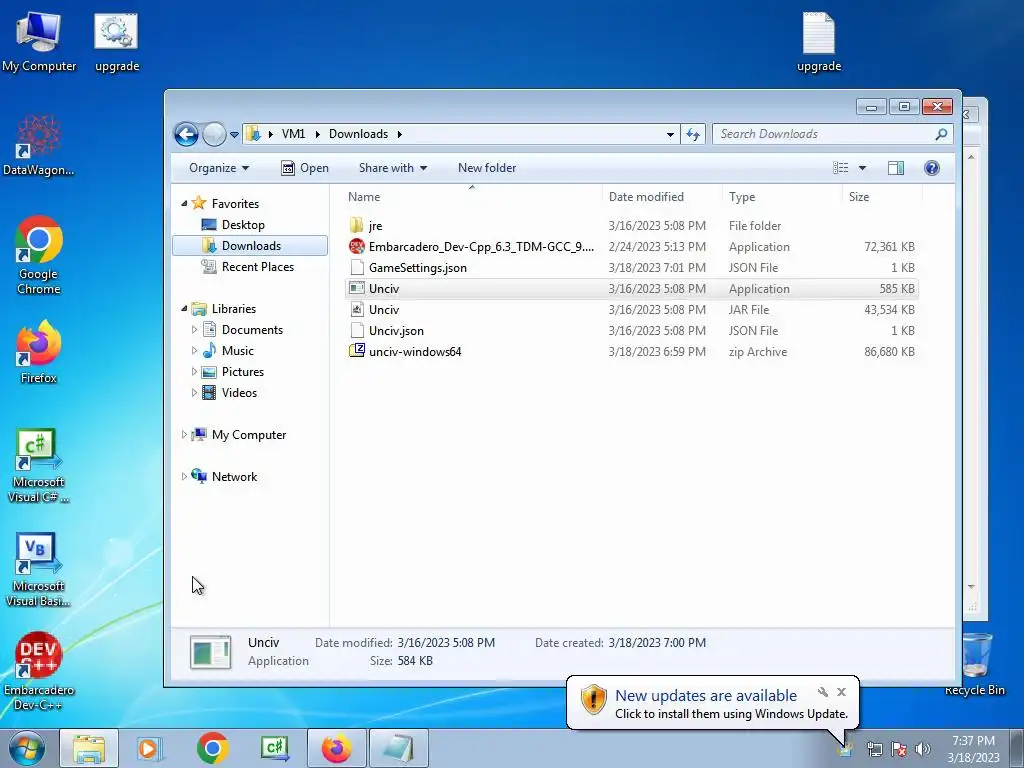This screenshot has width=1024, height=768.
Task: Click the VM1 breadcrumb in the address bar
Action: pos(293,134)
